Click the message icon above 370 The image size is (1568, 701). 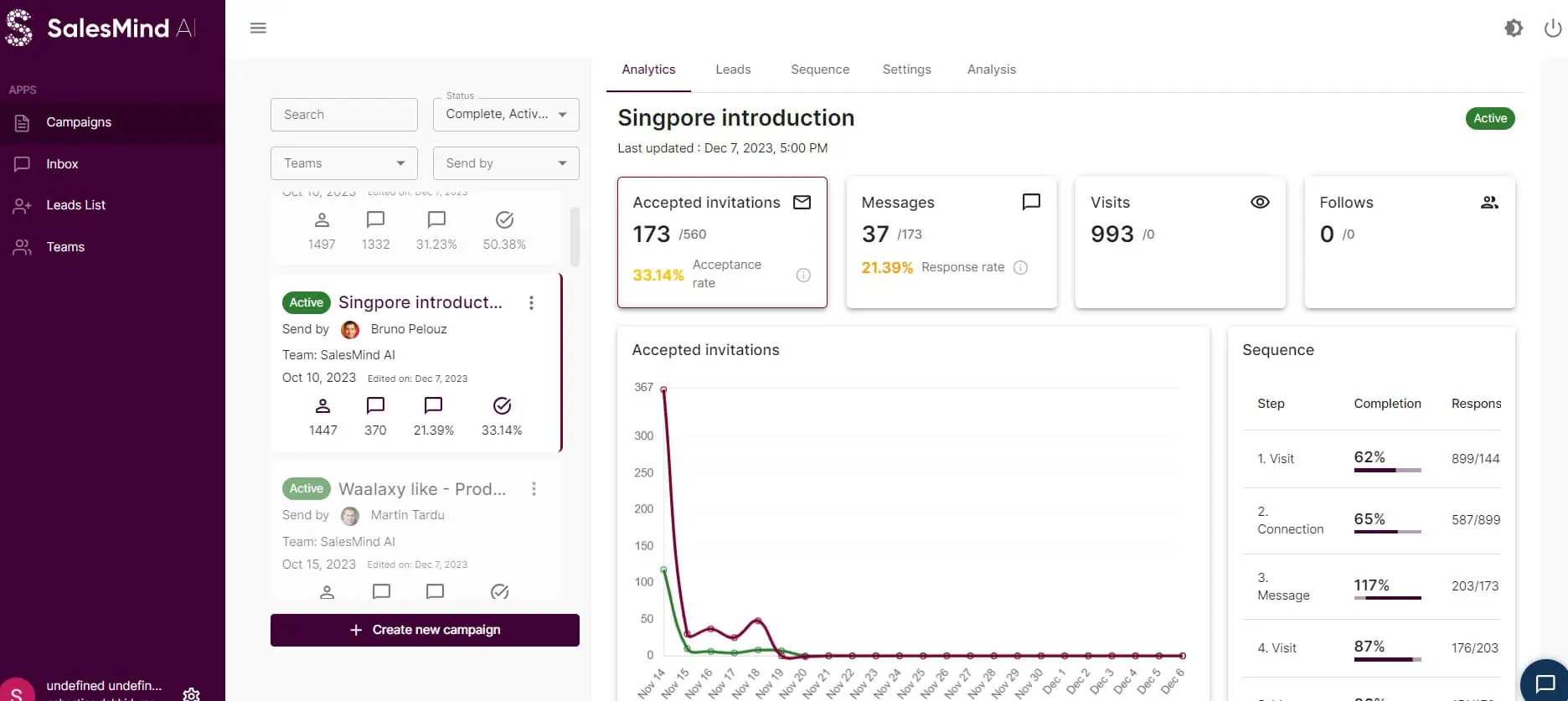click(375, 406)
